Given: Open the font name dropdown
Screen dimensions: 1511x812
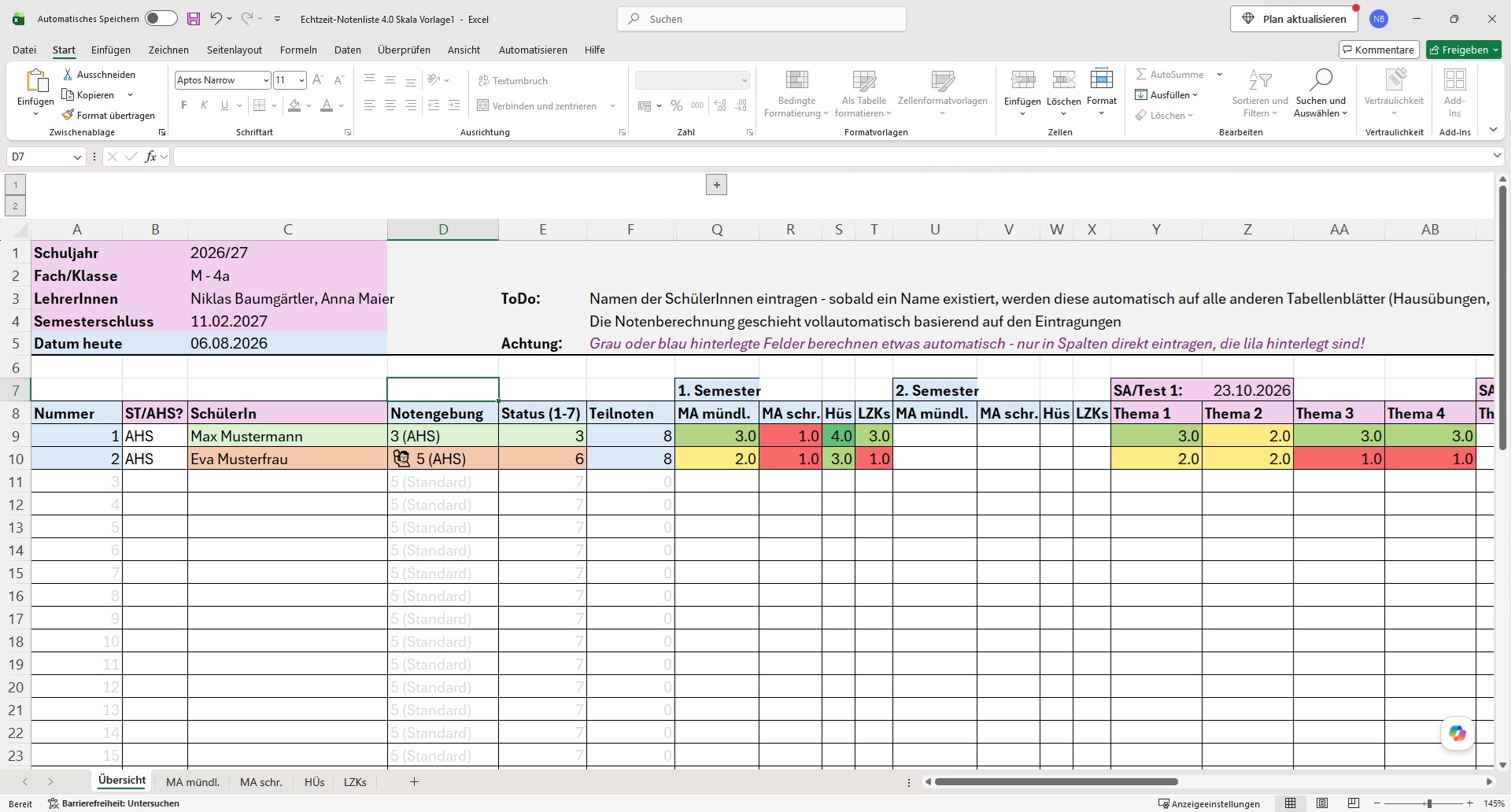Looking at the screenshot, I should [x=266, y=80].
